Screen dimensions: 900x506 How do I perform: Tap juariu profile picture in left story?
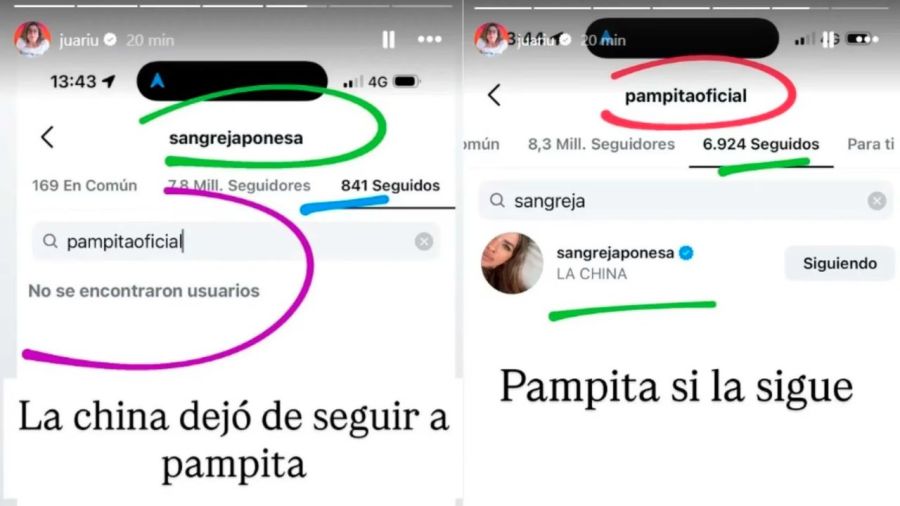coord(32,39)
